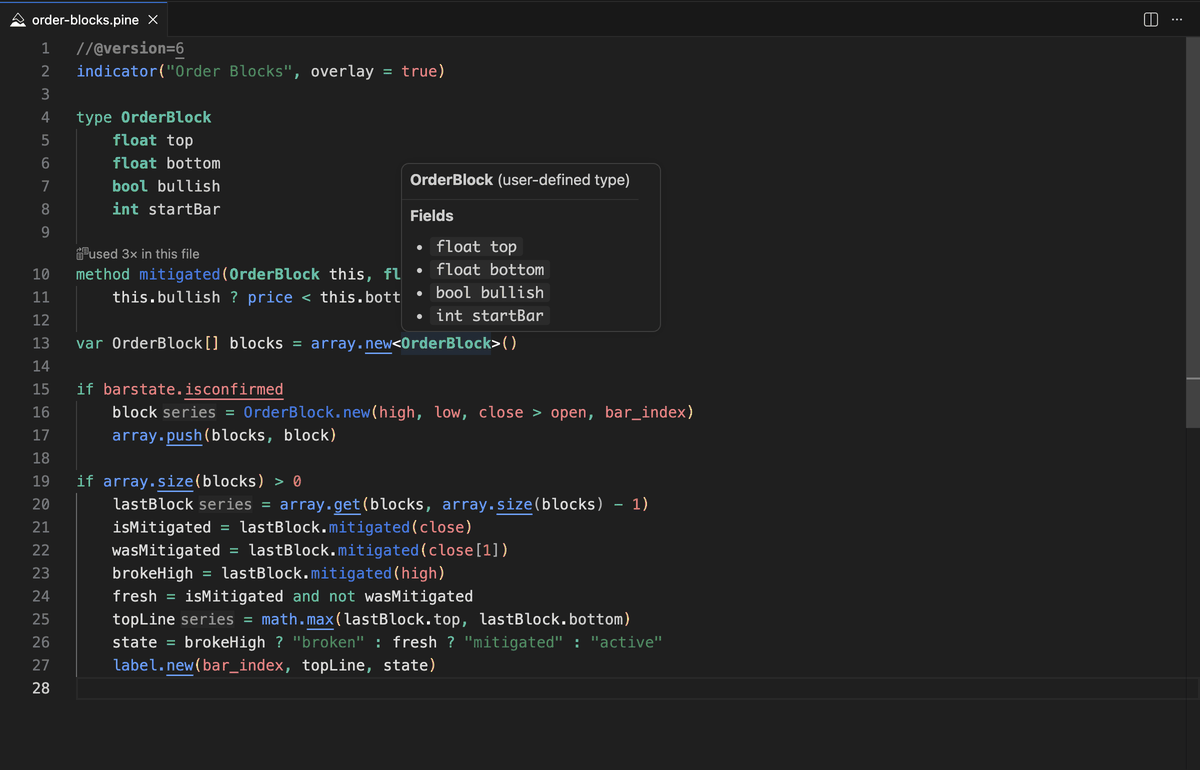Click 'array.push' on line 17
The height and width of the screenshot is (770, 1200).
(157, 436)
